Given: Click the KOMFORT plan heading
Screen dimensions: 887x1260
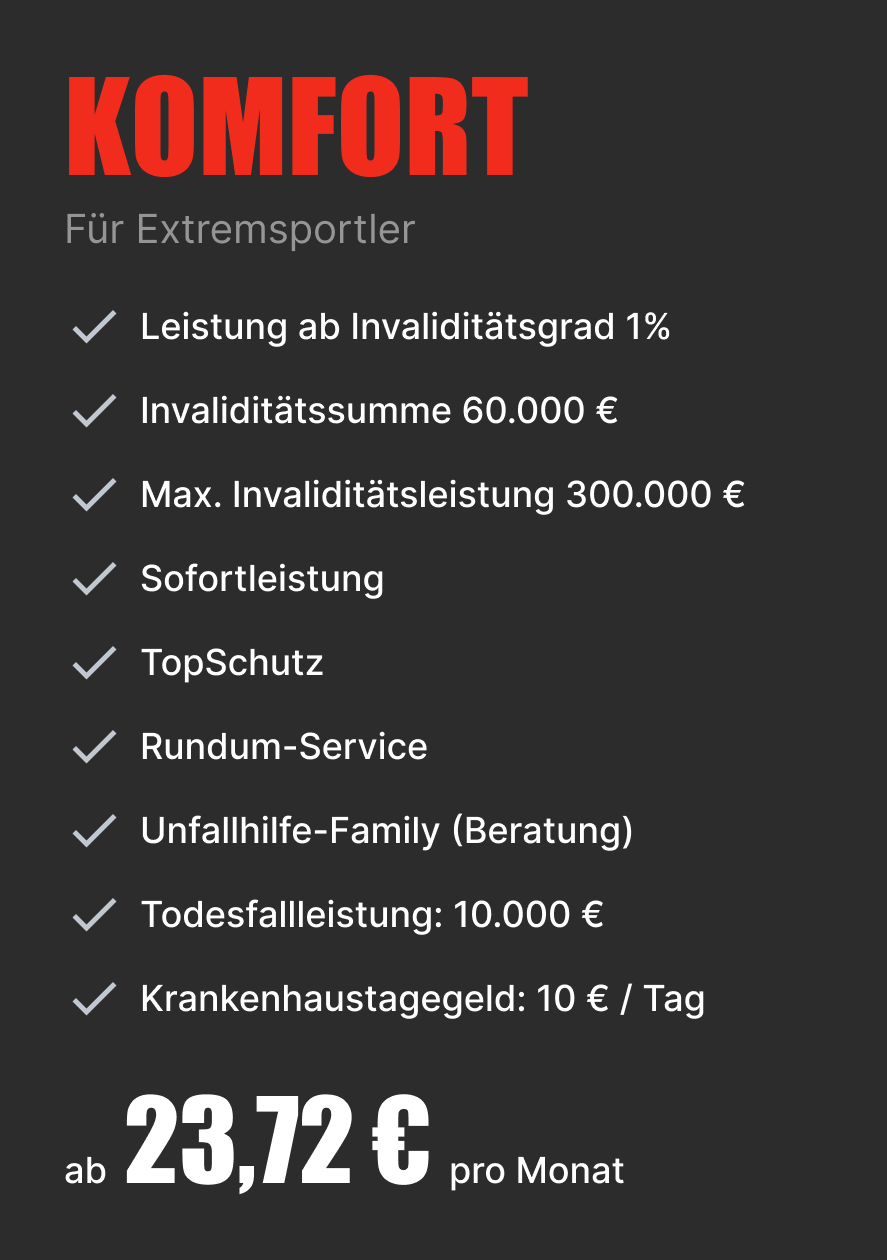Looking at the screenshot, I should click(x=297, y=127).
